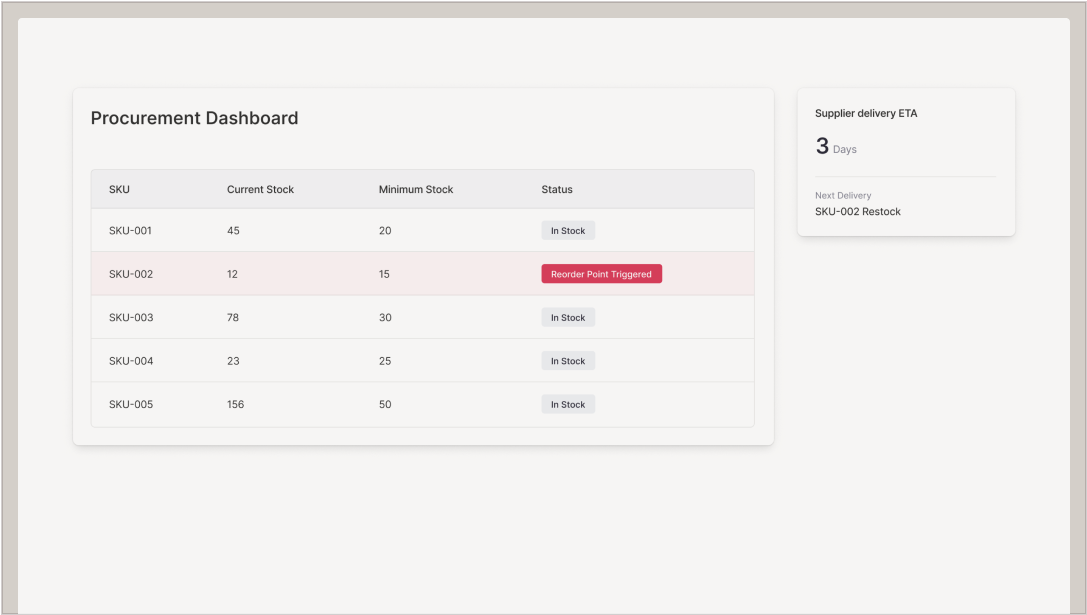The height and width of the screenshot is (615, 1087).
Task: Select the Minimum Stock column header
Action: [x=416, y=189]
